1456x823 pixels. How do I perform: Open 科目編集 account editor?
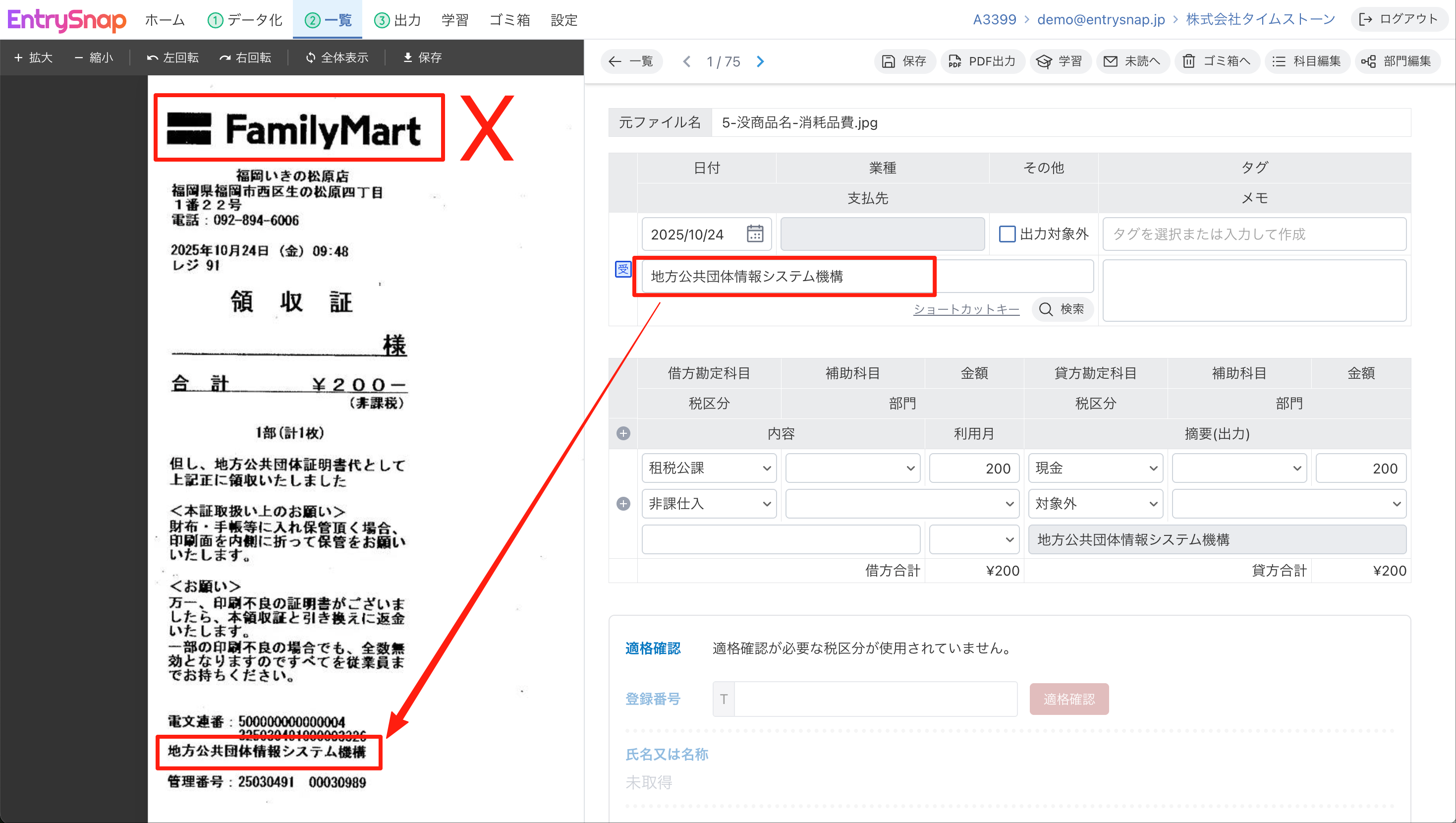click(1307, 61)
